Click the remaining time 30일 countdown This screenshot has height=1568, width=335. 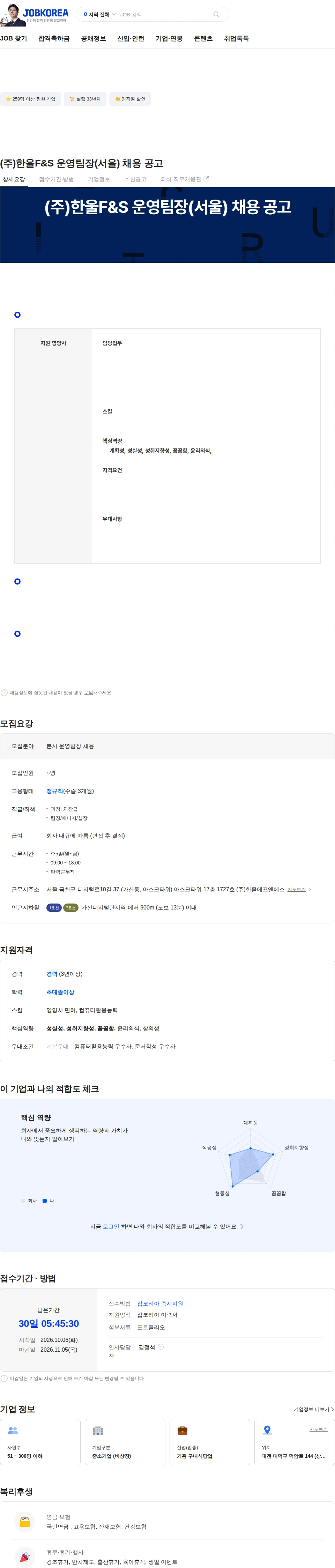click(49, 1323)
